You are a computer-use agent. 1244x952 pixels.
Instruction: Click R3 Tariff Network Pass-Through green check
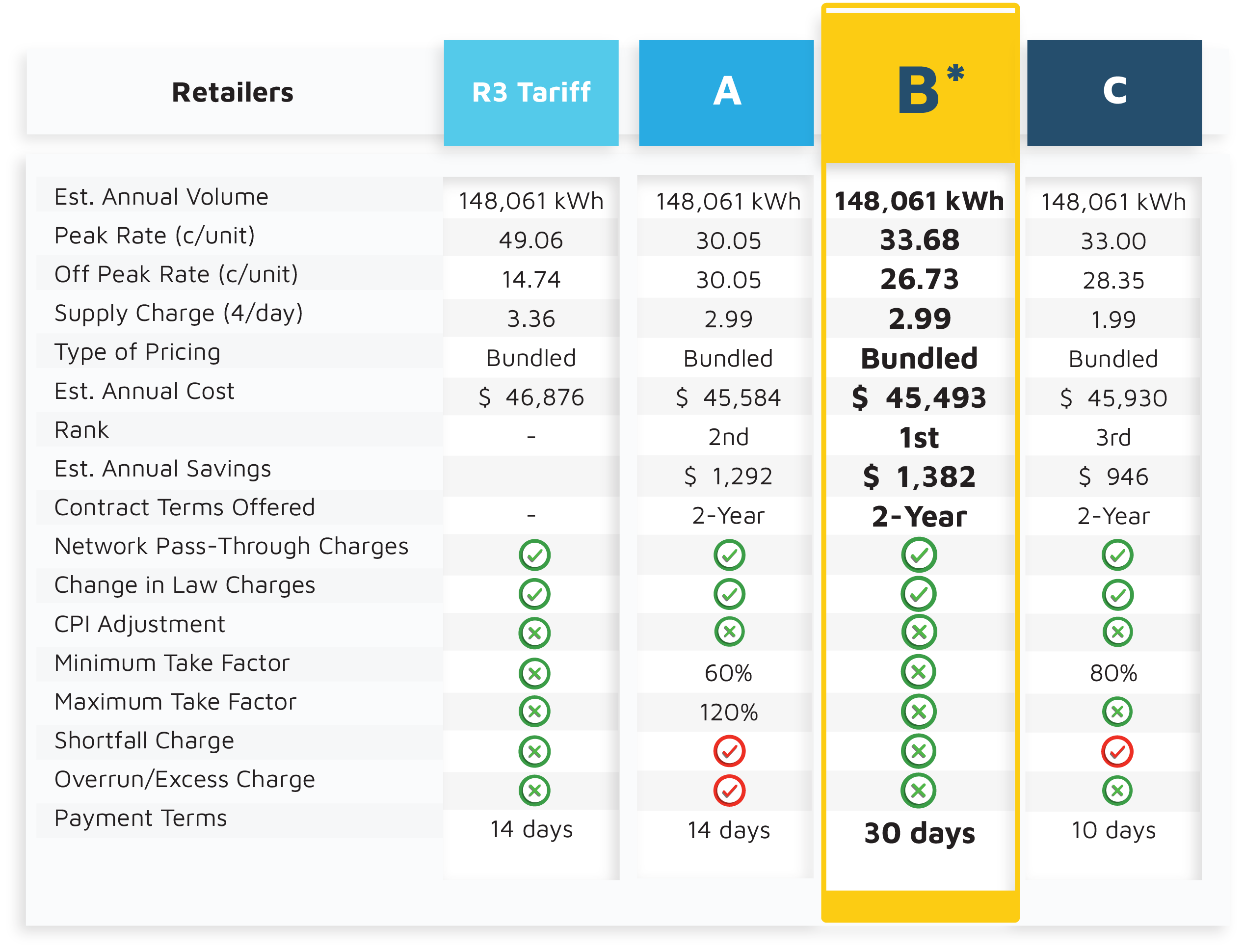(x=534, y=555)
